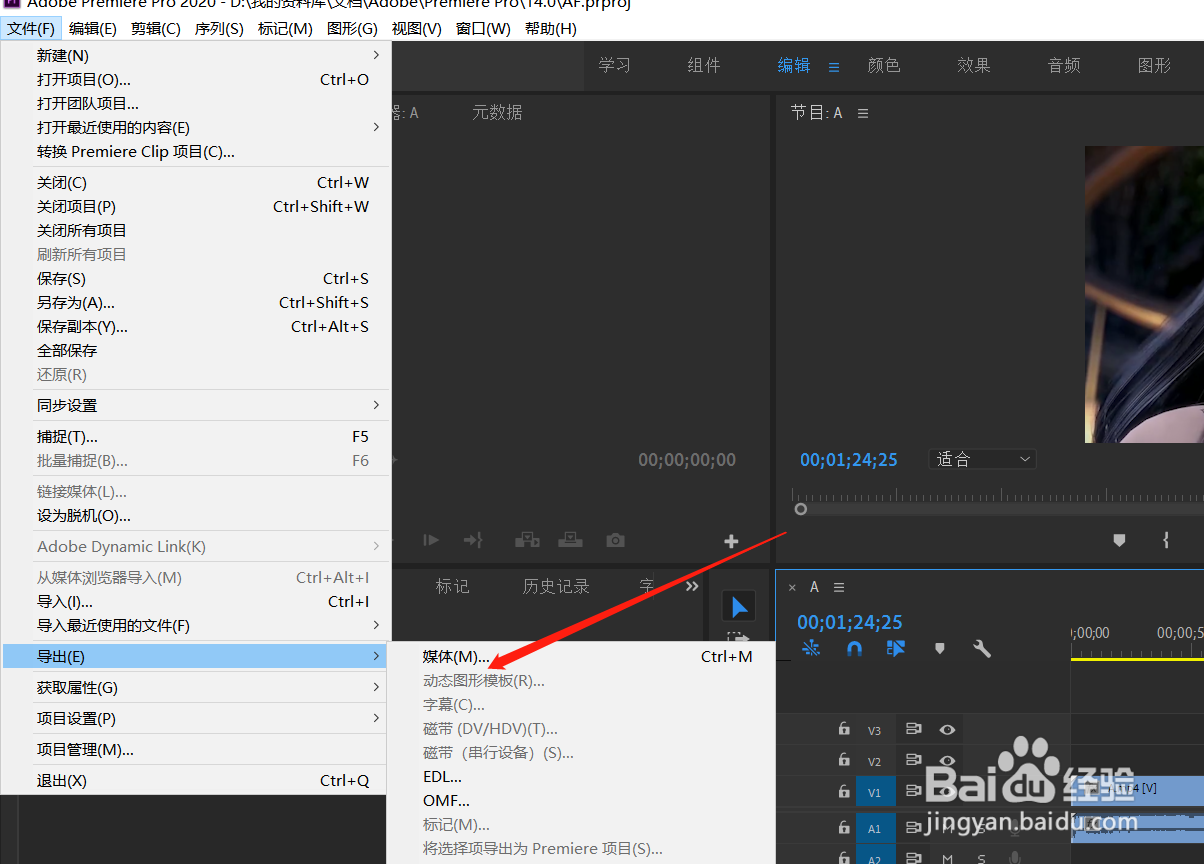This screenshot has width=1204, height=864.
Task: Open timeline display settings wrench
Action: pyautogui.click(x=982, y=648)
